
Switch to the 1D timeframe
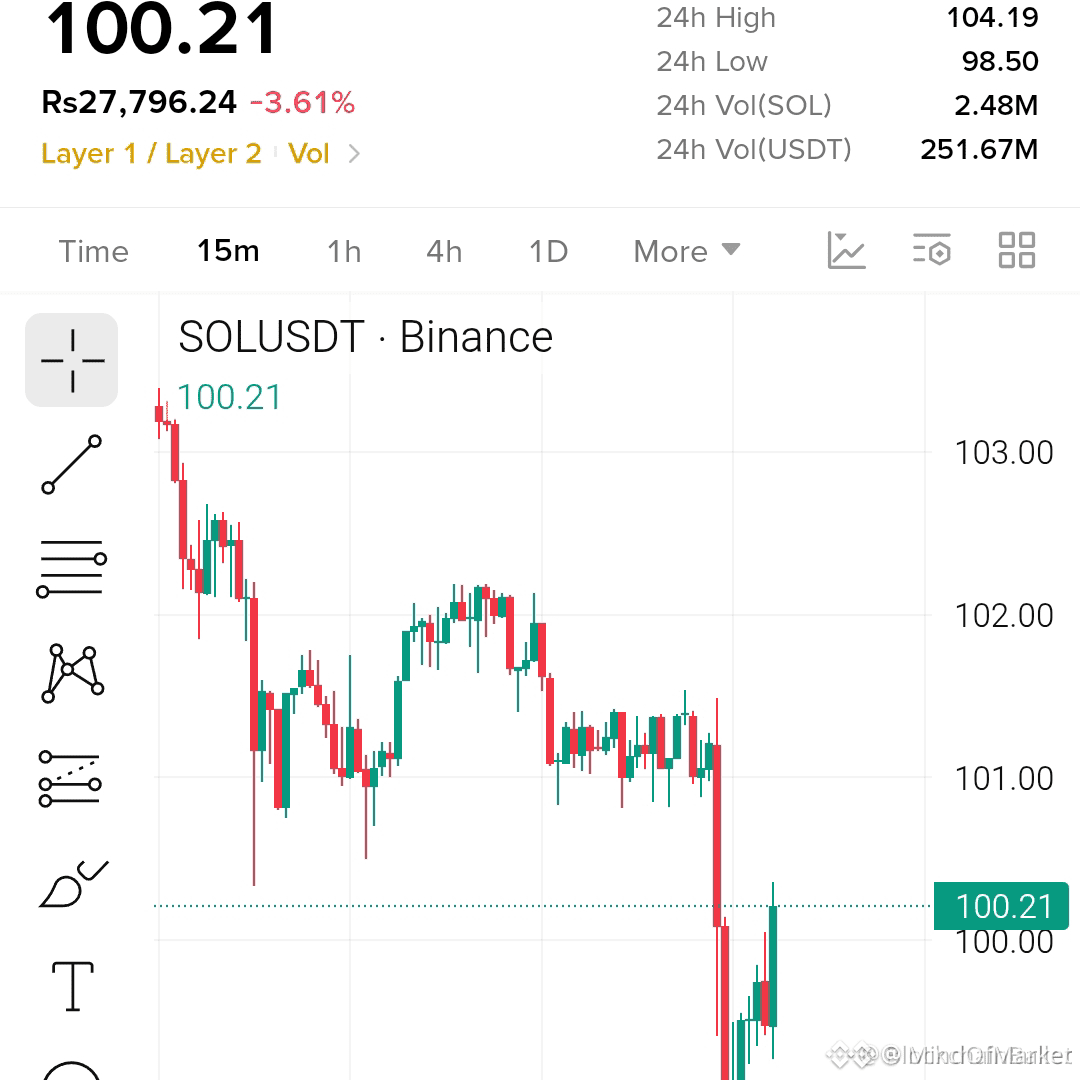point(548,251)
